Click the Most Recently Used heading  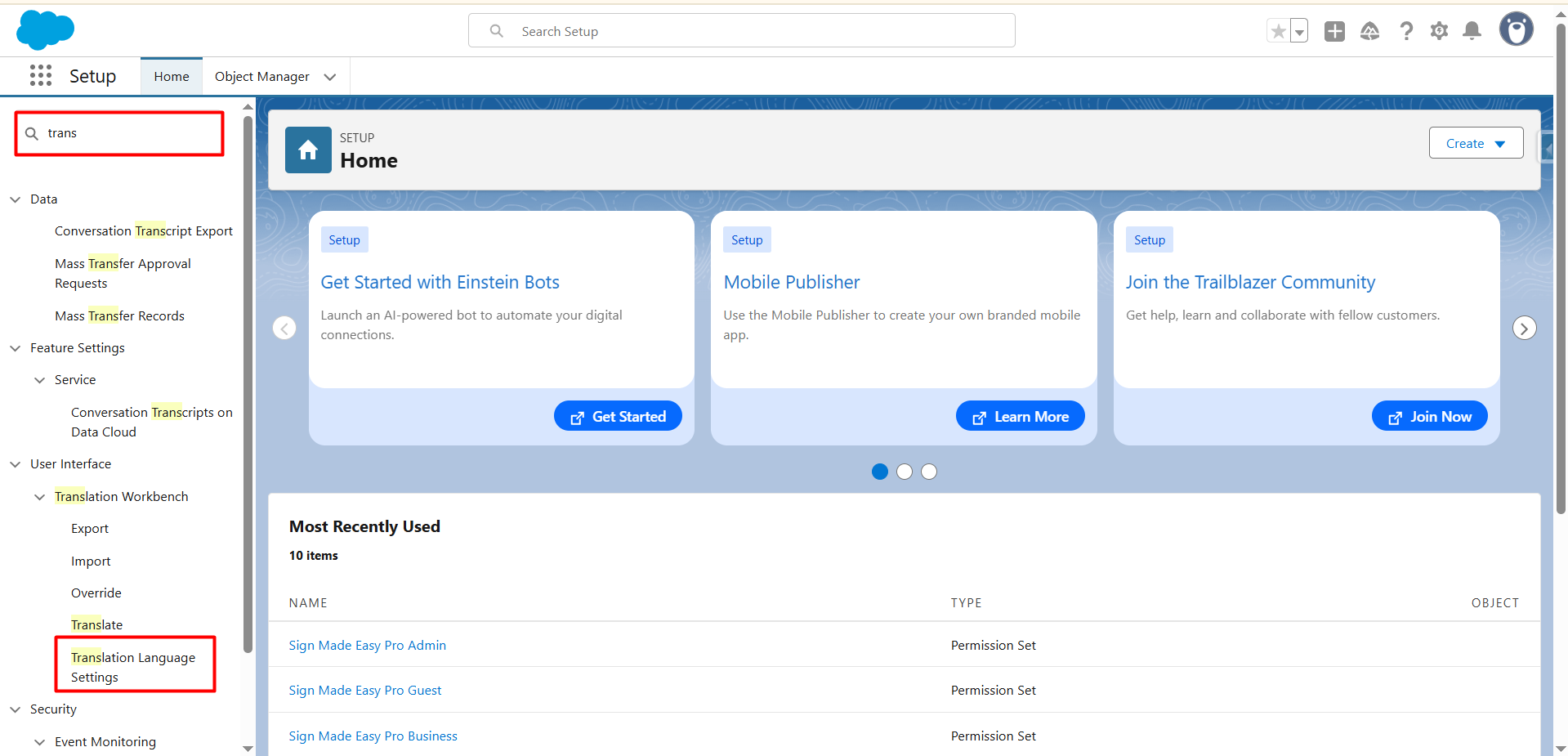364,527
